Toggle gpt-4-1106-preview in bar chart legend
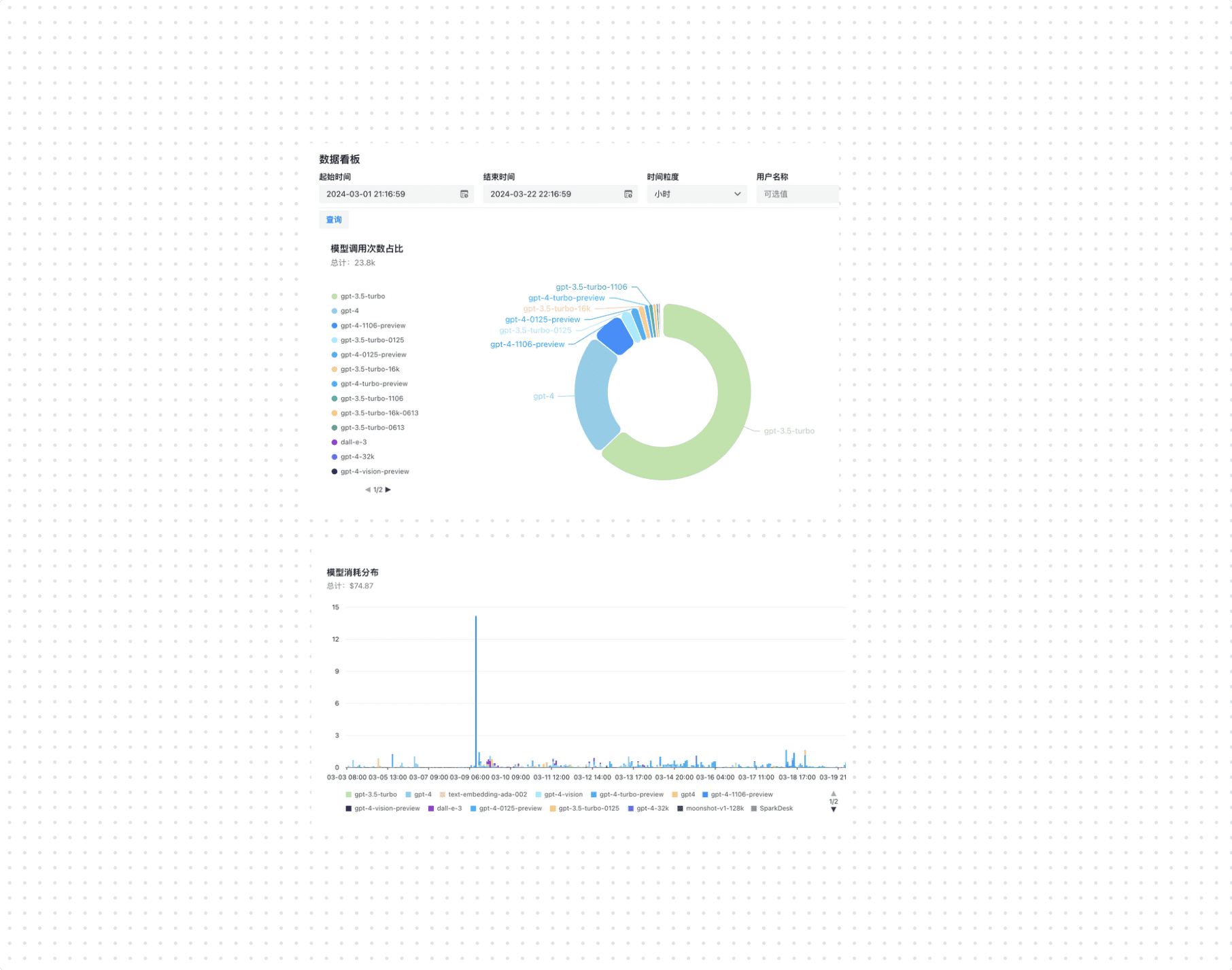 (x=738, y=795)
